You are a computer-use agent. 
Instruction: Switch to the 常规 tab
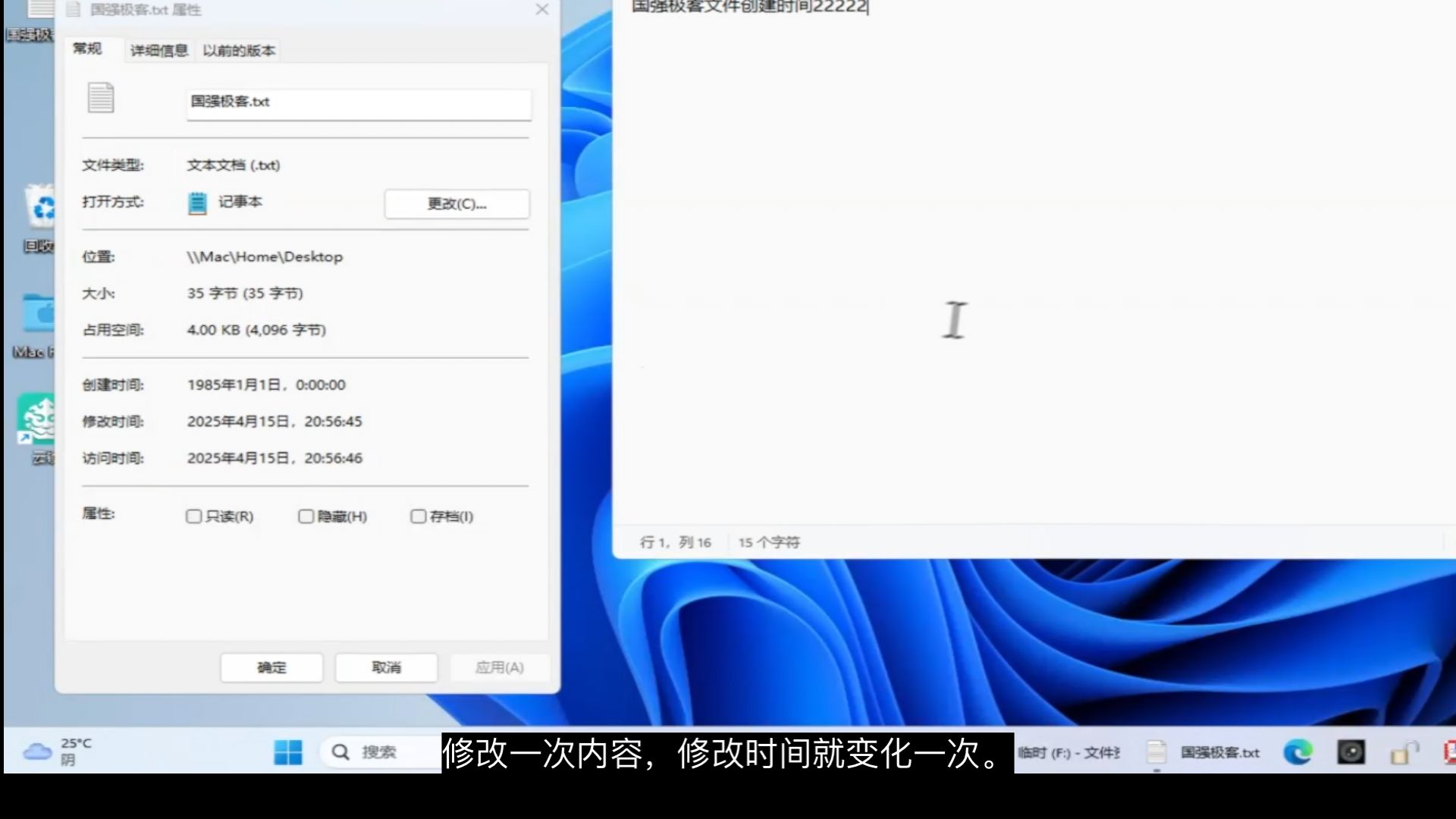pyautogui.click(x=87, y=49)
